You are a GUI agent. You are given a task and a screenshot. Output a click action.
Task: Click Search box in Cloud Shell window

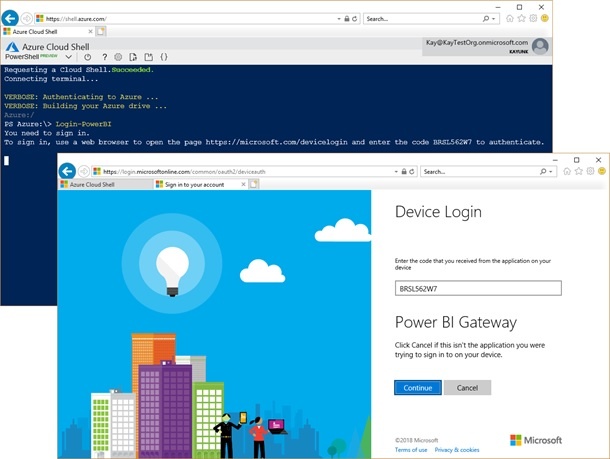point(422,19)
